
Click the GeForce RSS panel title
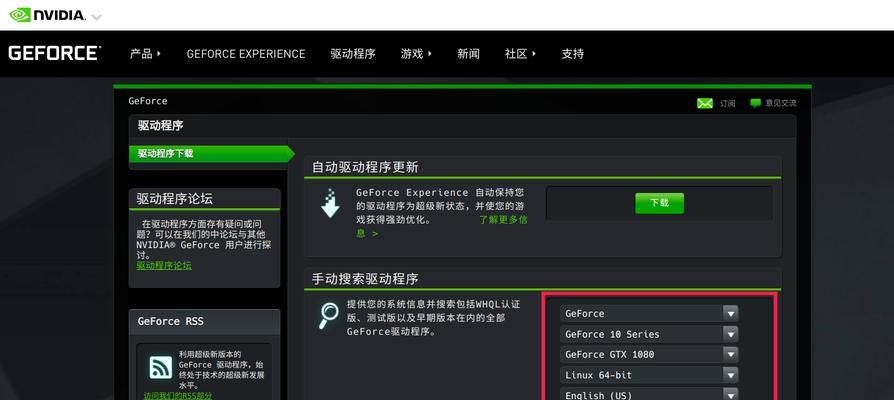tap(170, 321)
